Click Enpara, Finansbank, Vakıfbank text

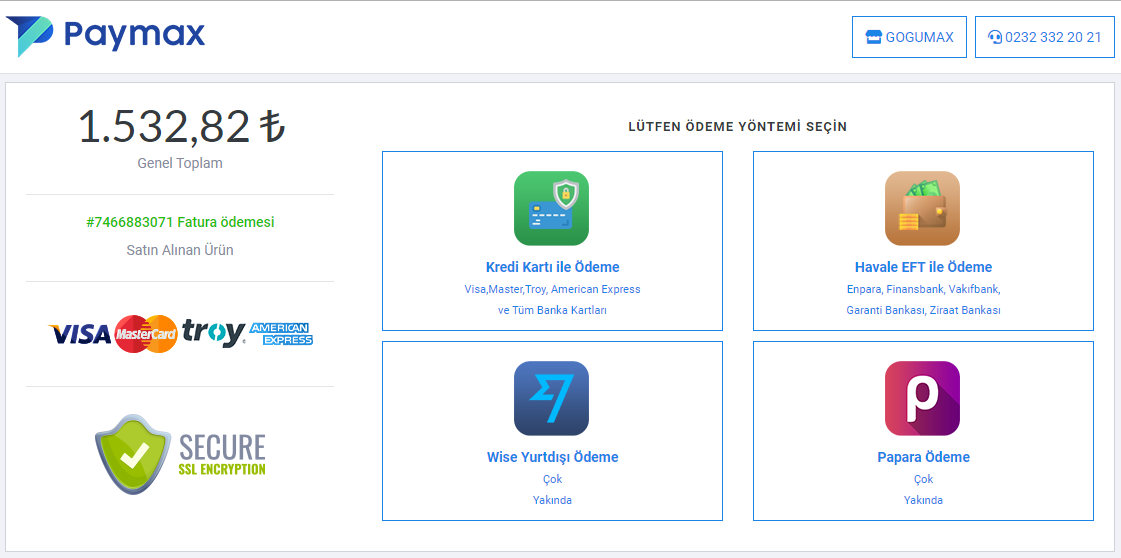(x=923, y=289)
